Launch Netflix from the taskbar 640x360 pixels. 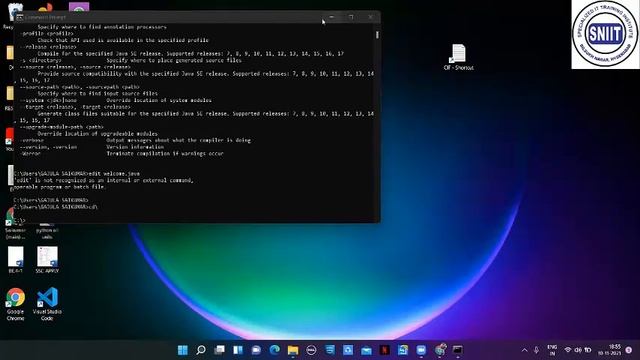(x=384, y=350)
